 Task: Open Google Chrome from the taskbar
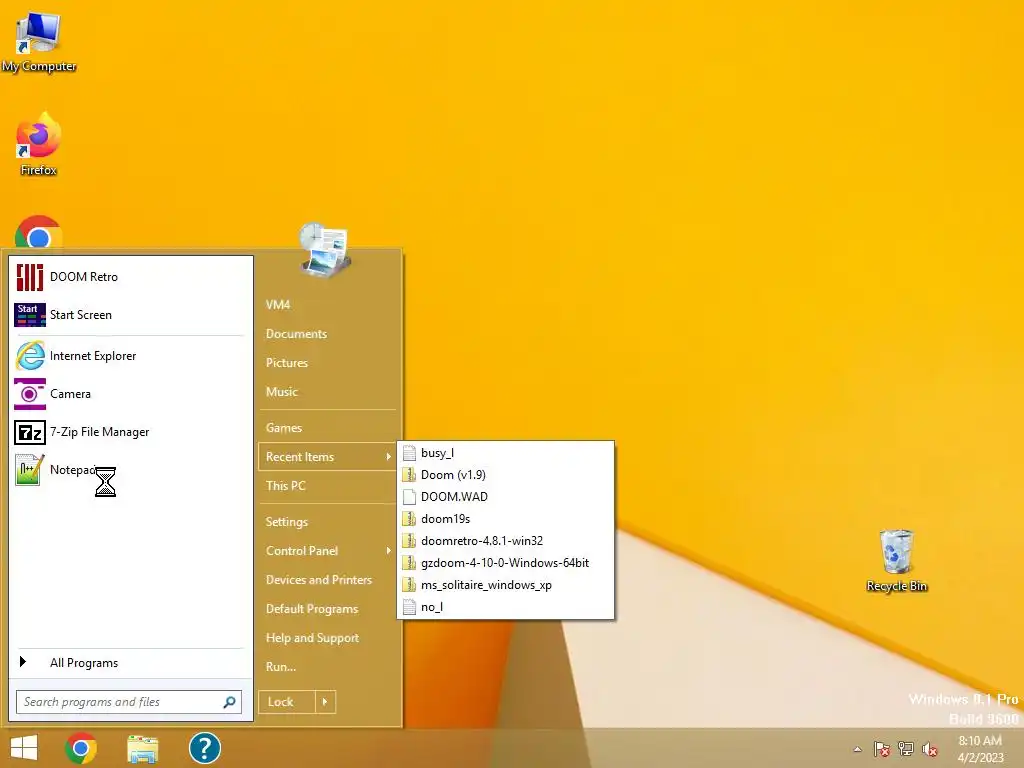tap(81, 748)
